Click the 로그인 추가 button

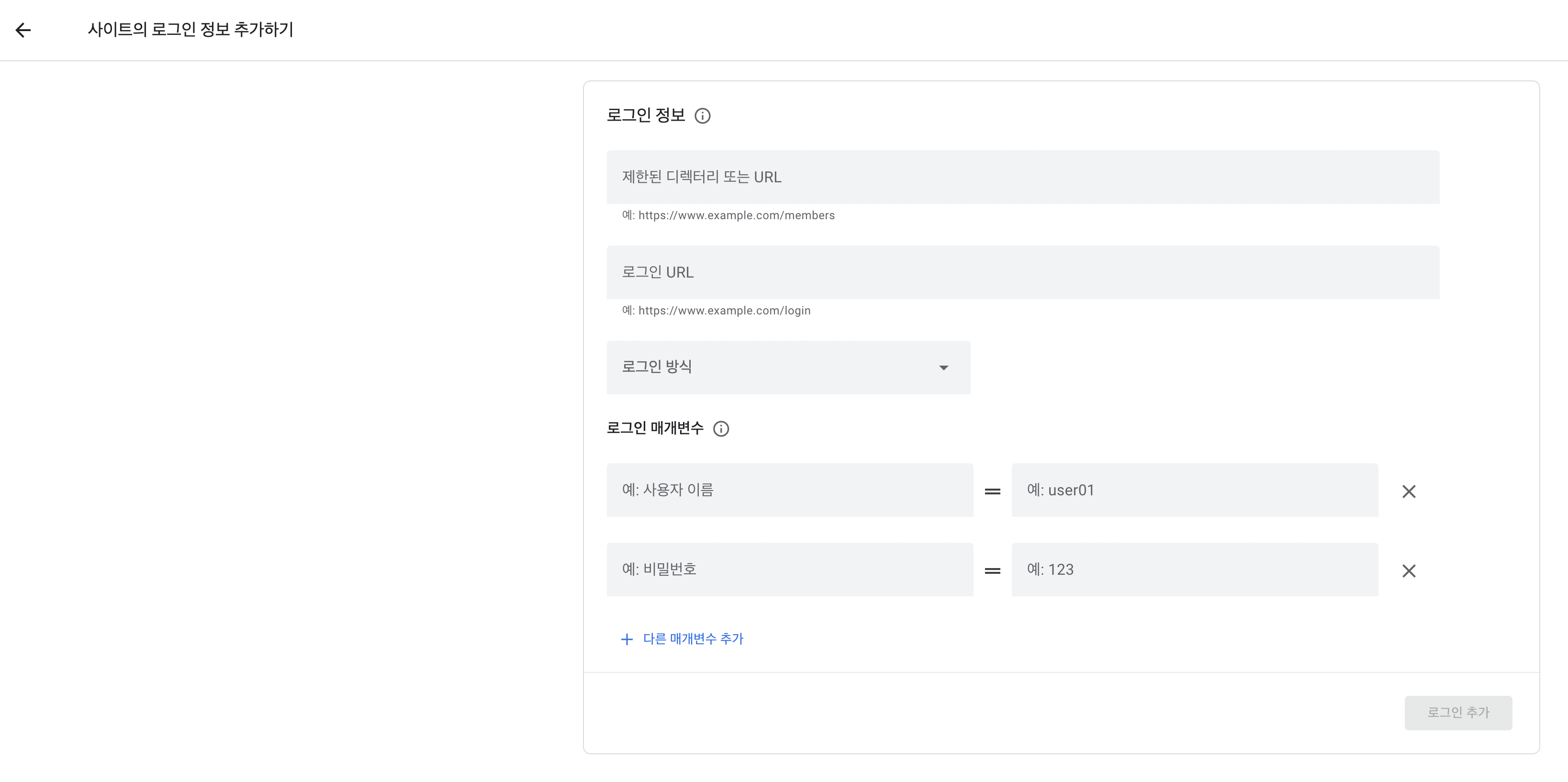click(x=1458, y=713)
